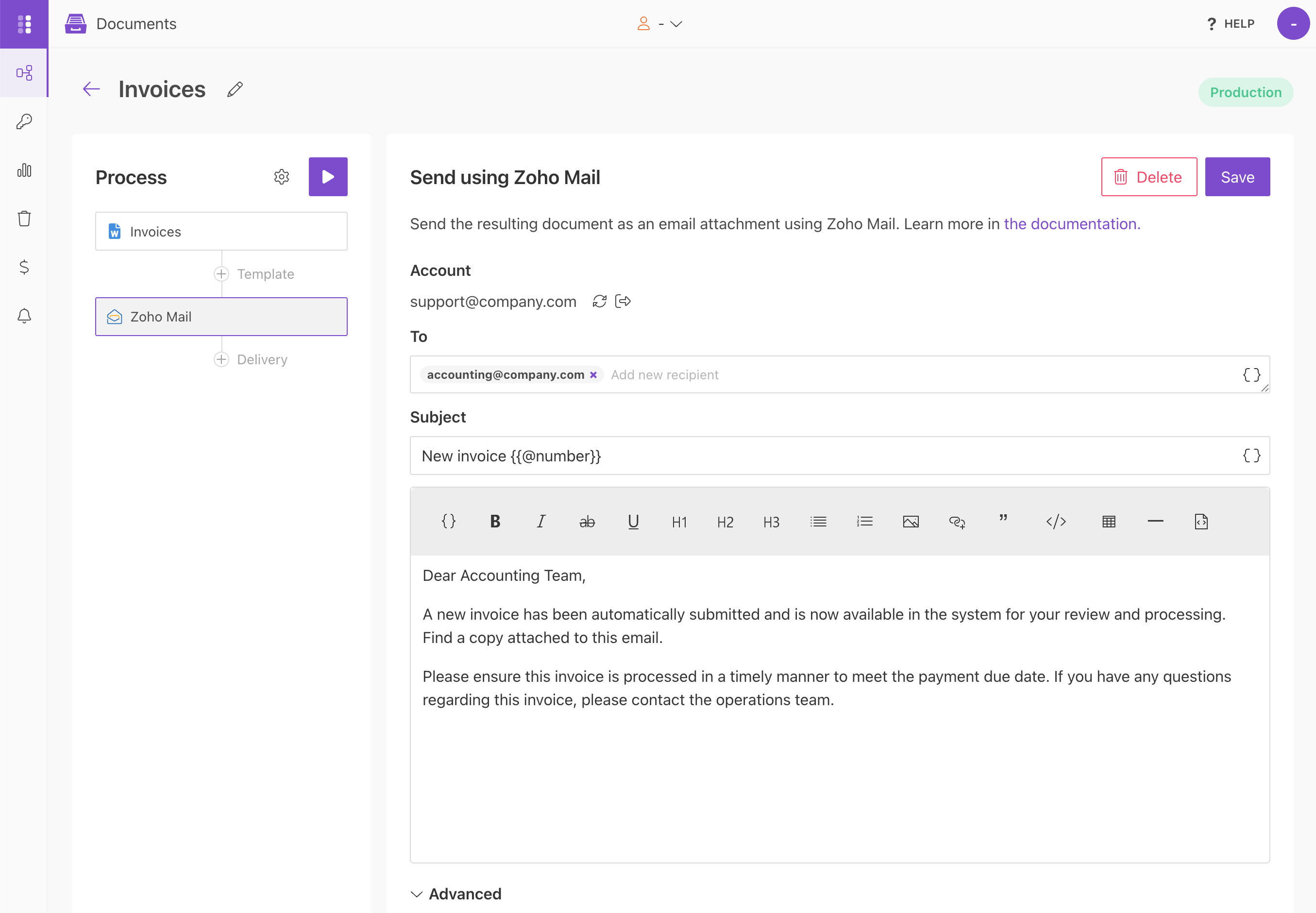Insert a horizontal rule
Screen dimensions: 1316x913
1155,521
